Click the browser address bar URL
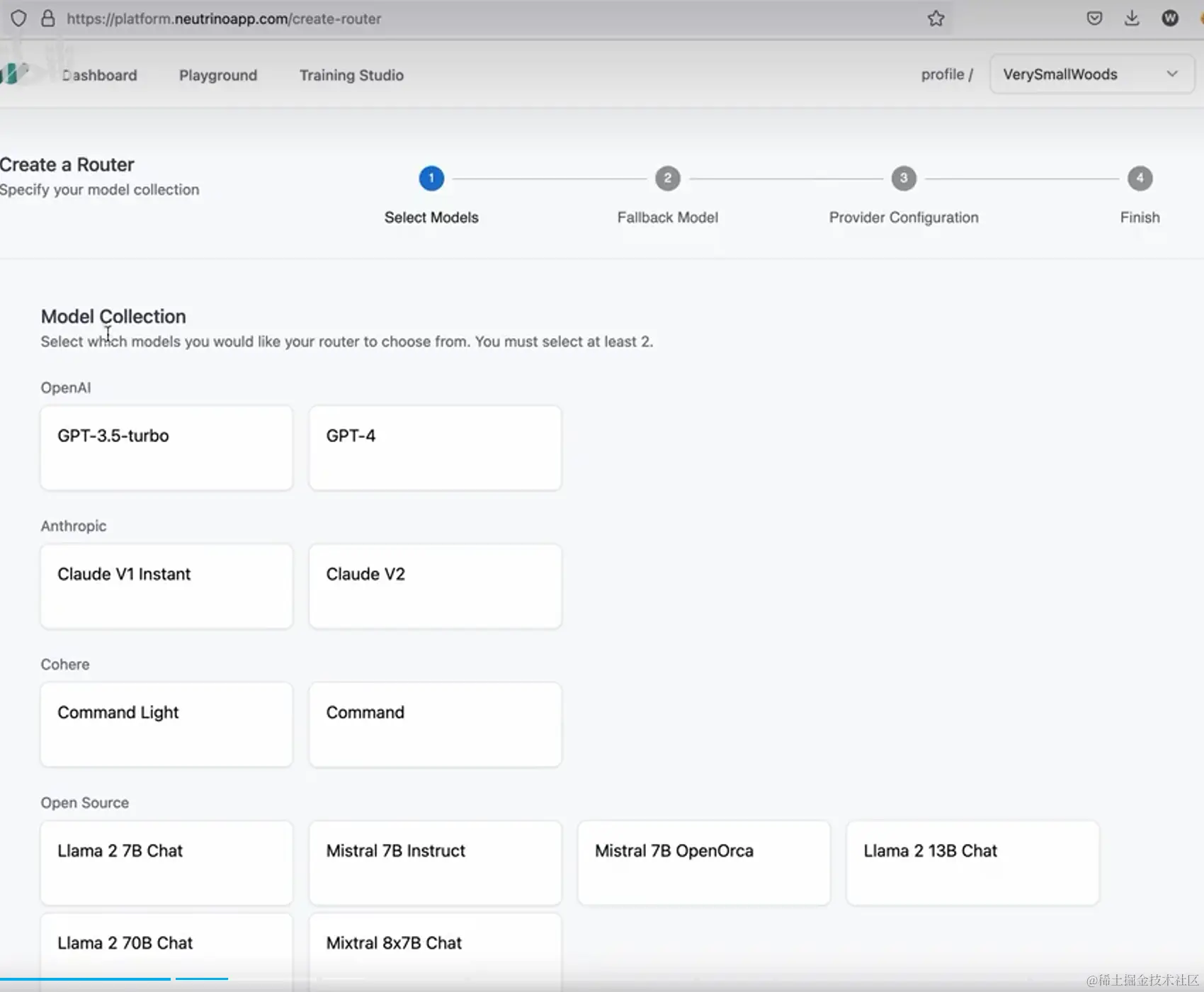The image size is (1204, 992). pyautogui.click(x=224, y=19)
